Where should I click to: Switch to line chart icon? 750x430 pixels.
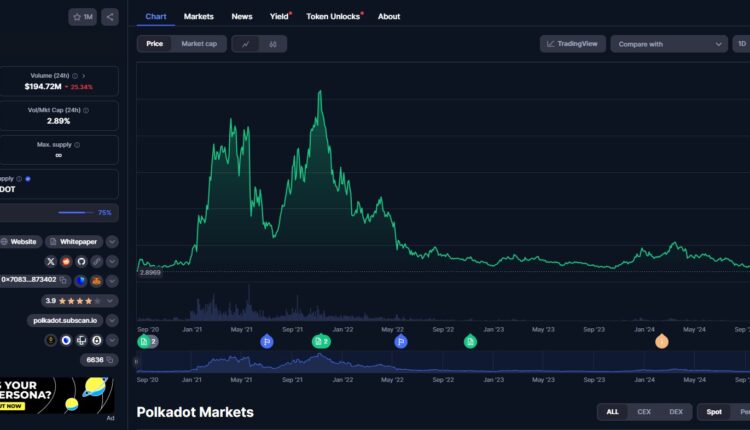pos(246,44)
